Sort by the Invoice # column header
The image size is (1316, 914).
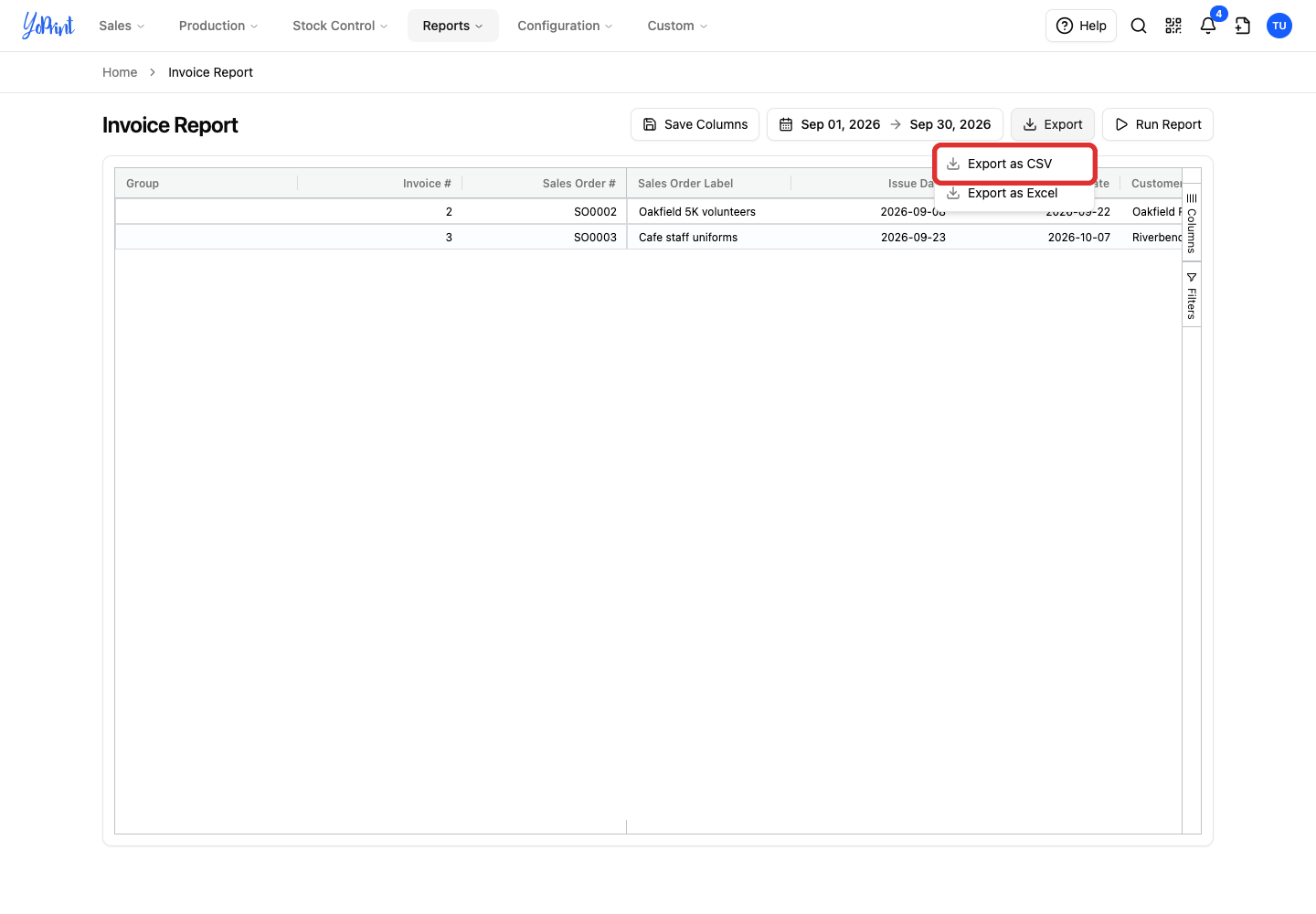coord(380,184)
